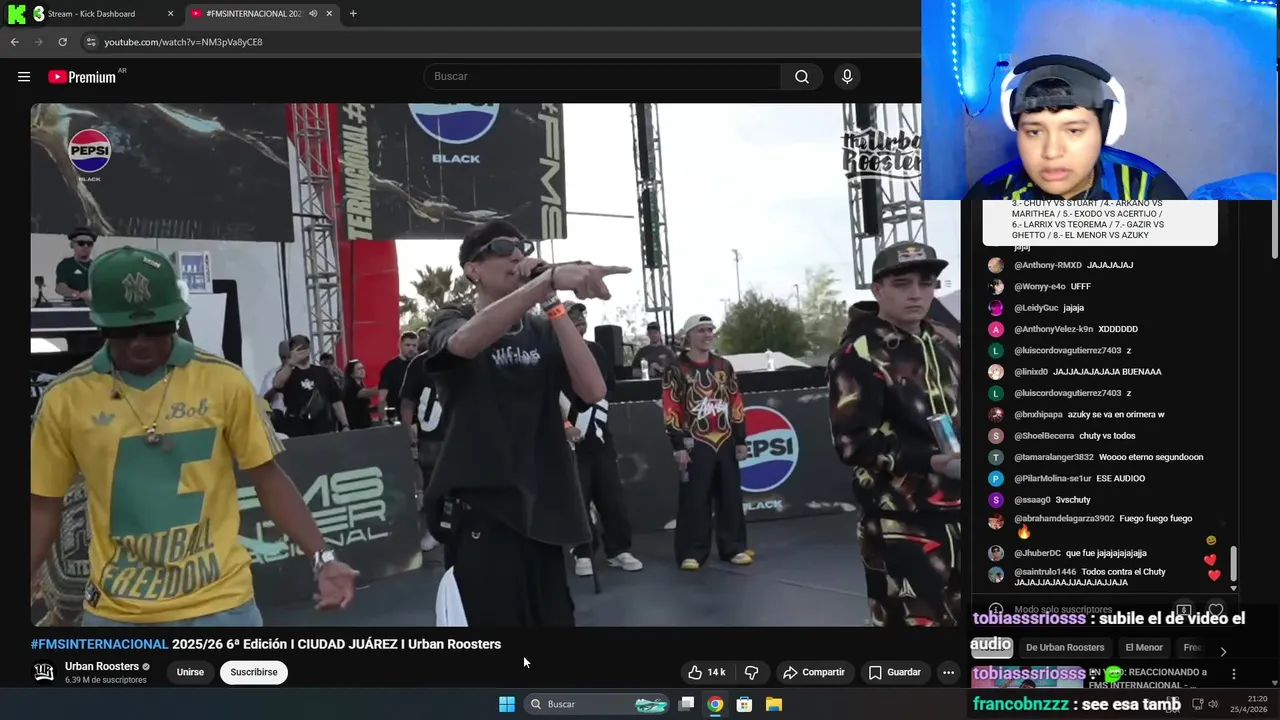Click scrollbar beside pinned chat message
Image resolution: width=1280 pixels, height=720 pixels.
pos(1275,228)
